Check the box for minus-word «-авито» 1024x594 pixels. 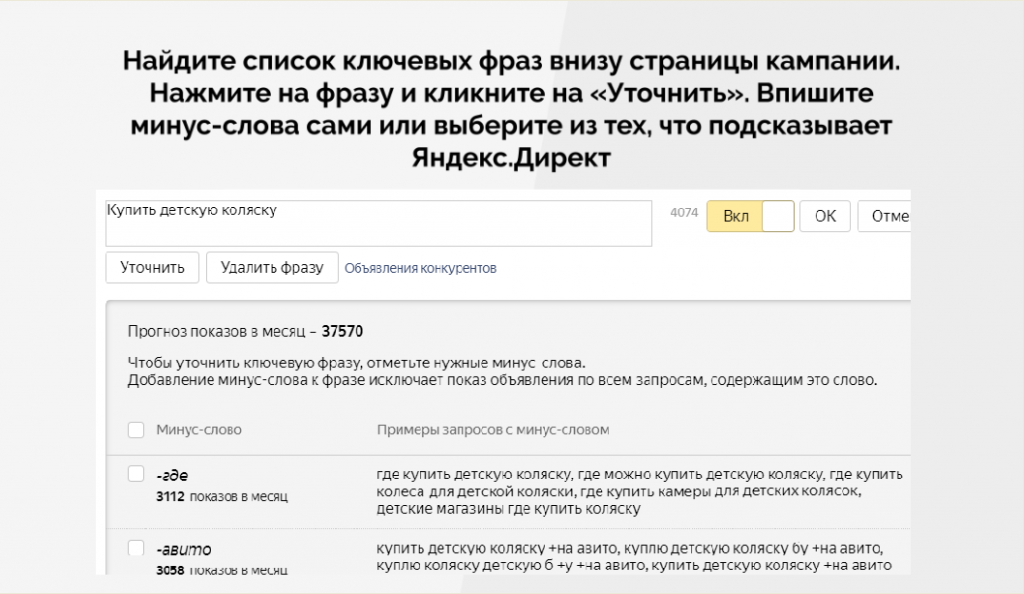pos(136,548)
